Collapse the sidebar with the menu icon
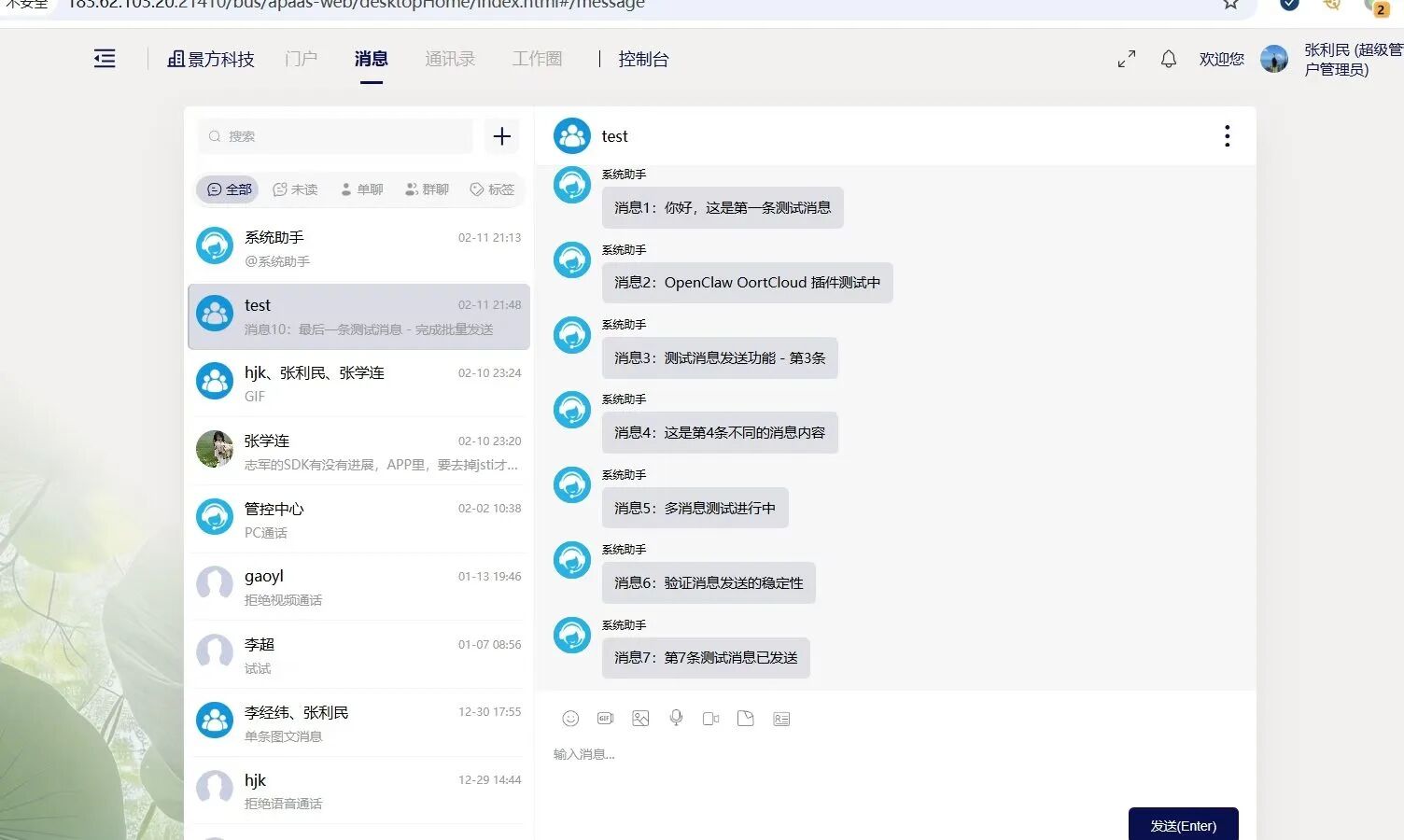 coord(105,59)
